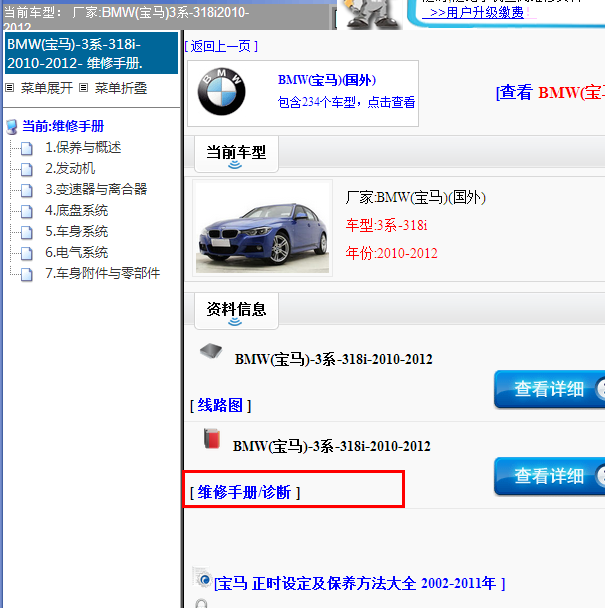Click the 厂家:BMW(宝马)(国外) text

tap(415, 198)
